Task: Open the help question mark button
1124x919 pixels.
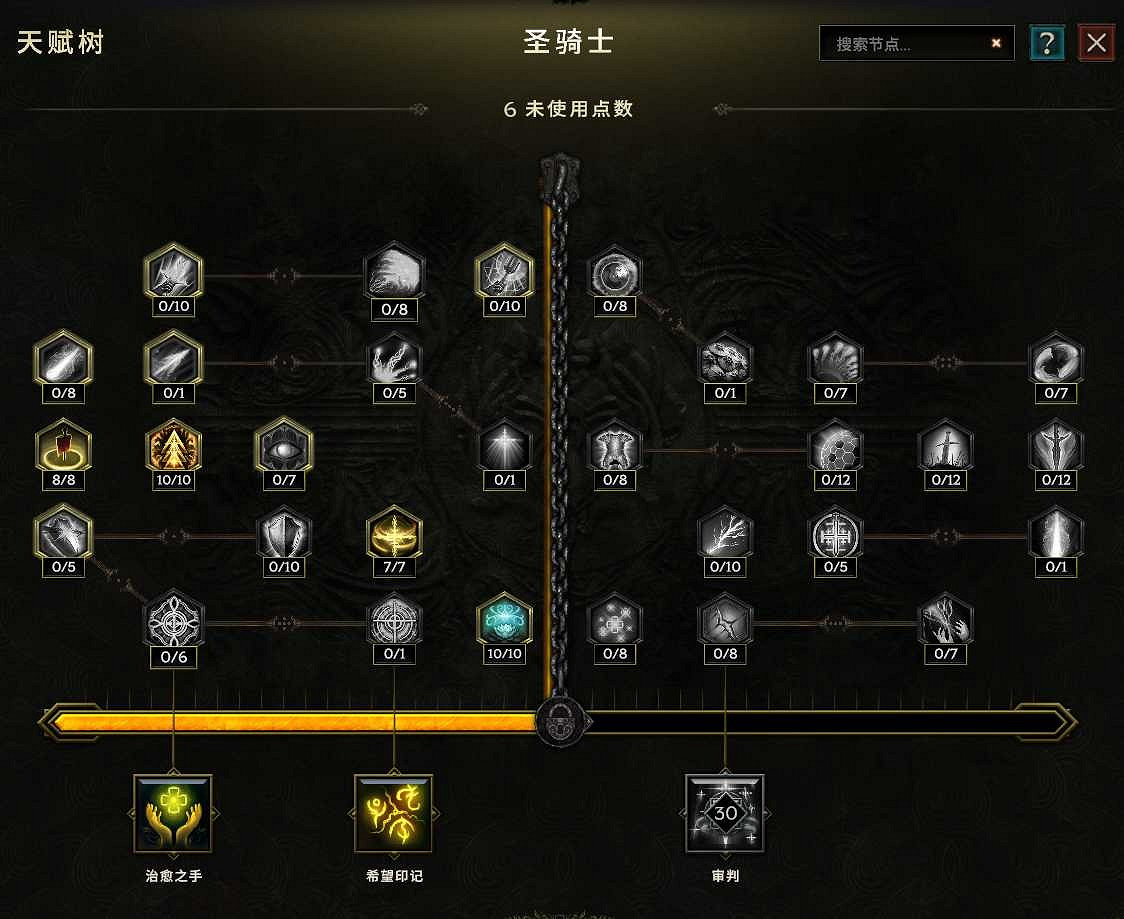Action: (1047, 43)
